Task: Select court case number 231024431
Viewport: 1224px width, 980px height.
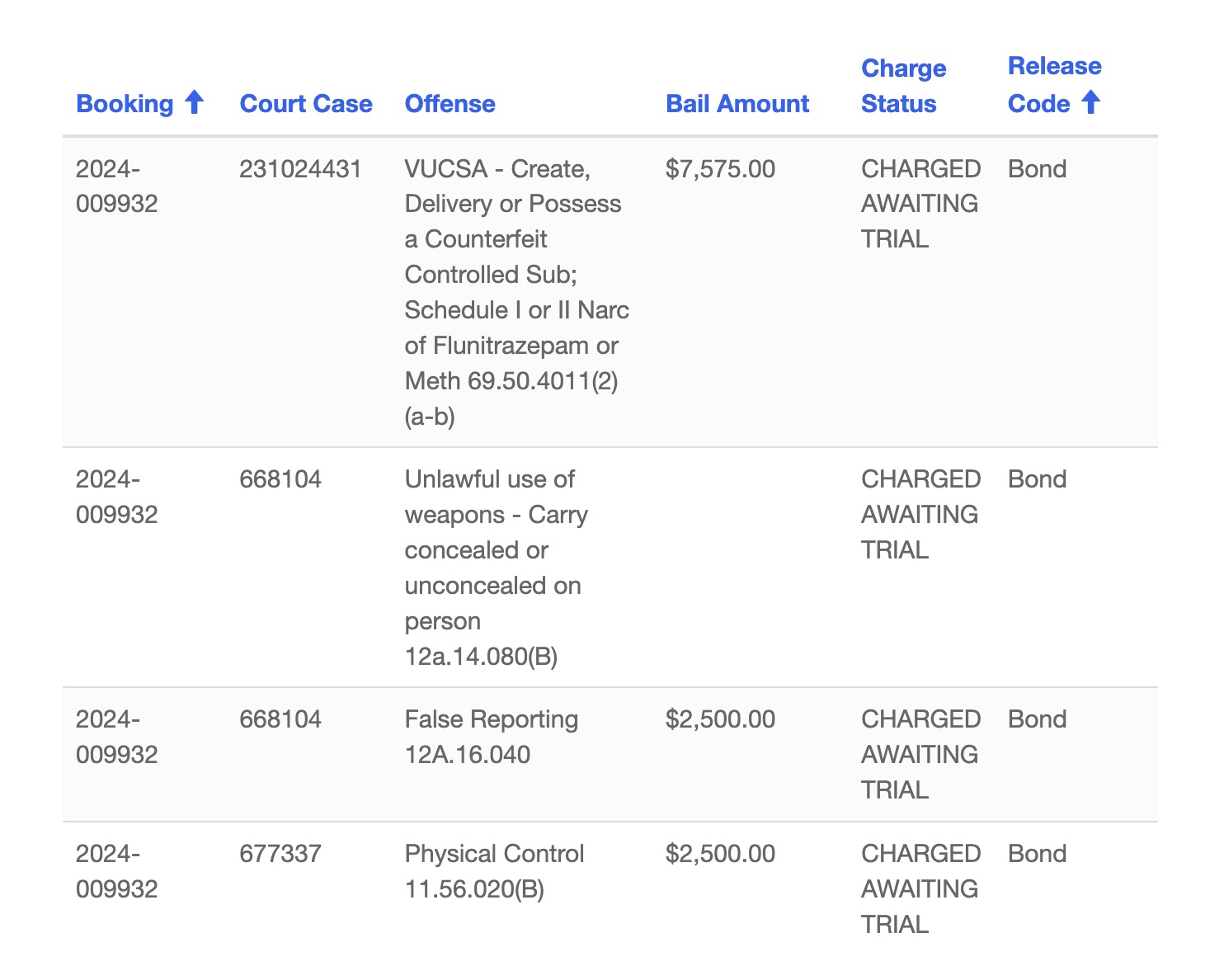Action: pos(300,169)
